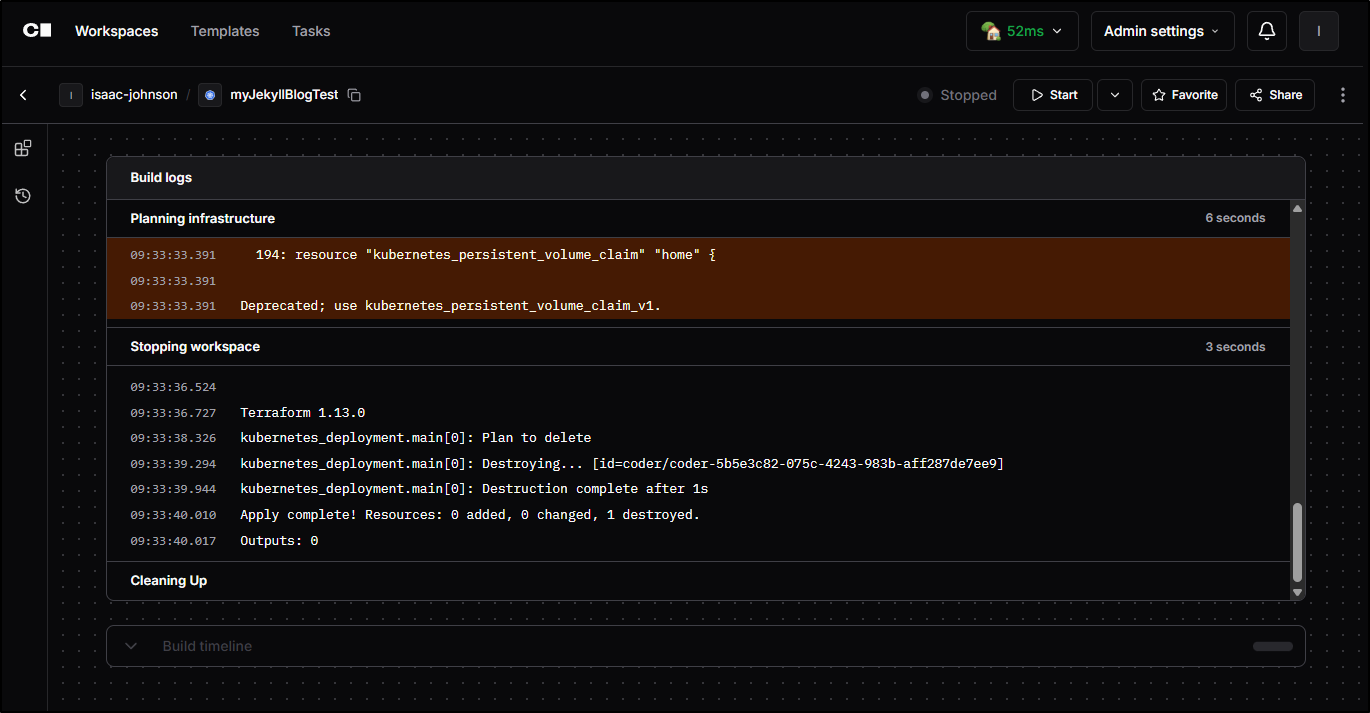Image resolution: width=1370 pixels, height=713 pixels.
Task: Open workspace options with the kebab menu icon
Action: 1343,94
